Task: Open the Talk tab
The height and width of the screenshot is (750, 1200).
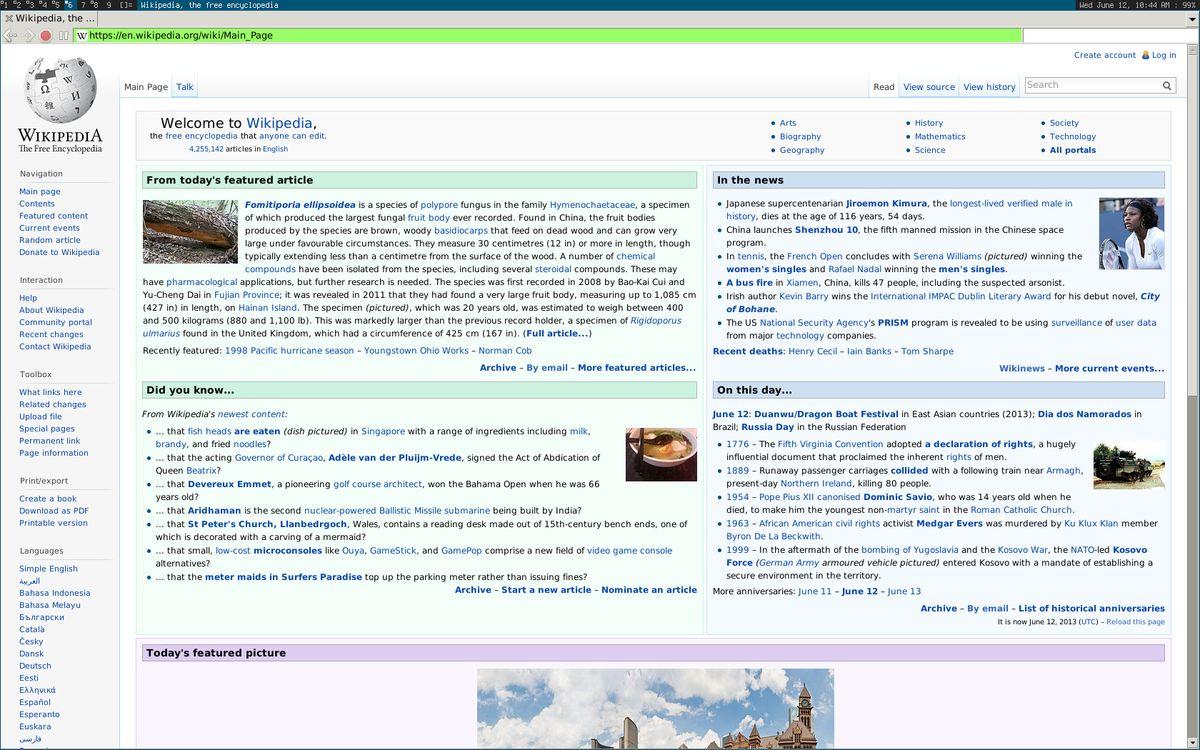Action: coord(185,87)
